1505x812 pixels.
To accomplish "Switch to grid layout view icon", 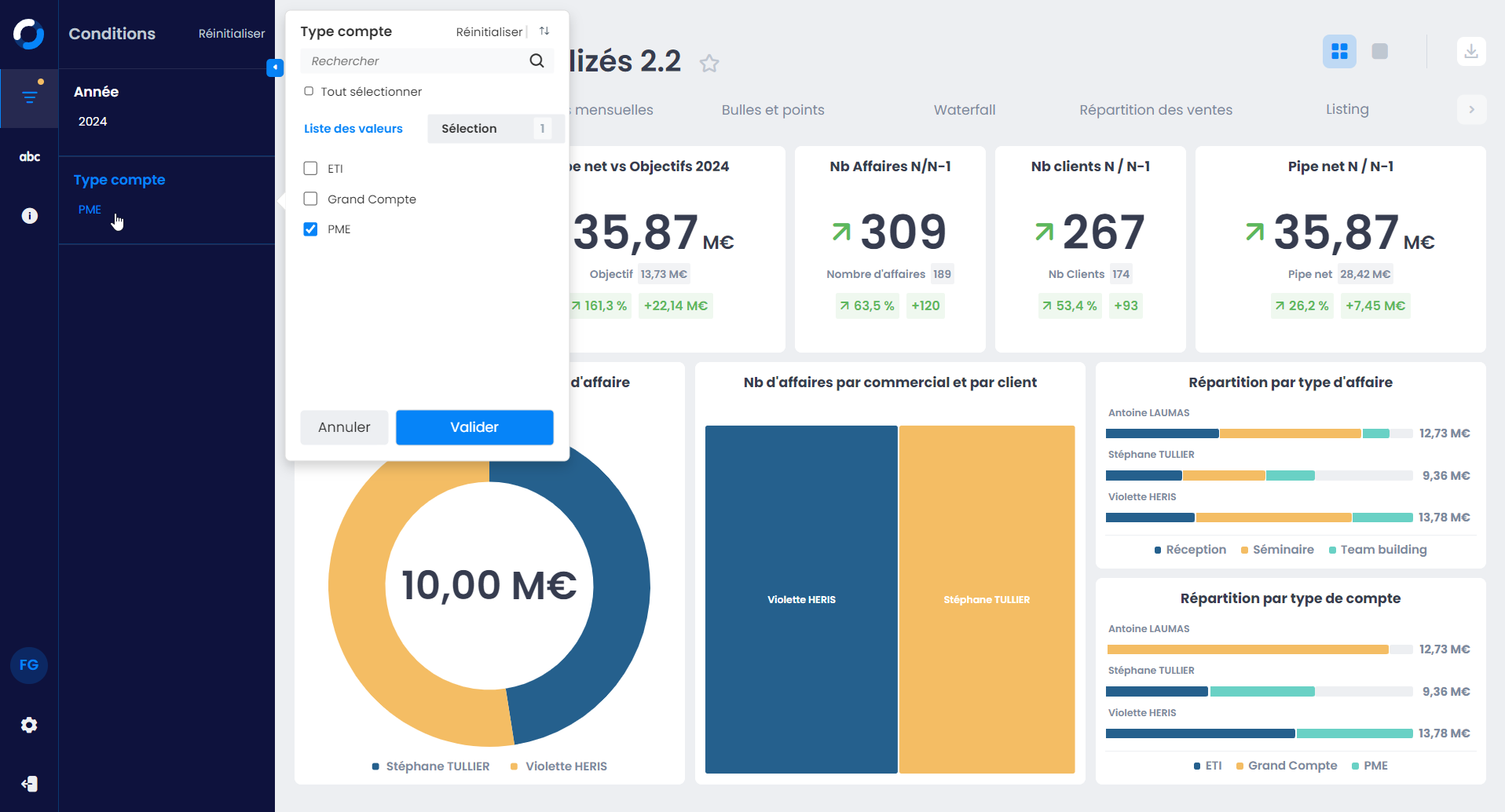I will 1339,52.
